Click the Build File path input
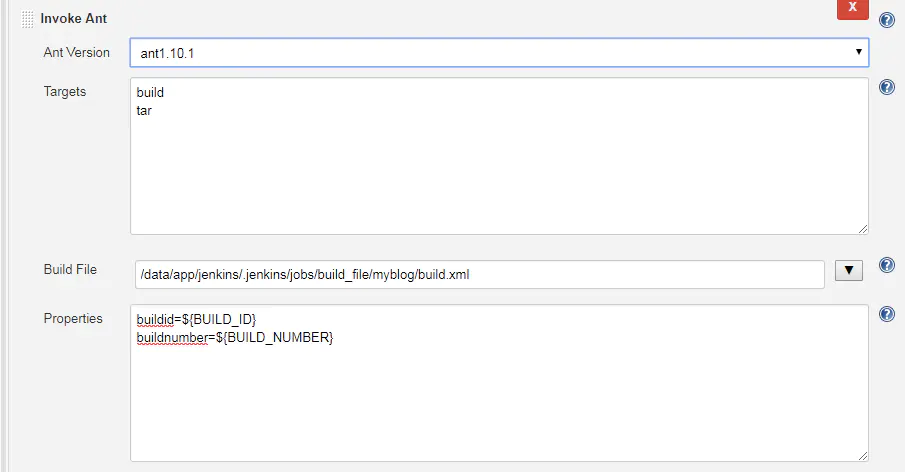Image resolution: width=905 pixels, height=472 pixels. (480, 275)
